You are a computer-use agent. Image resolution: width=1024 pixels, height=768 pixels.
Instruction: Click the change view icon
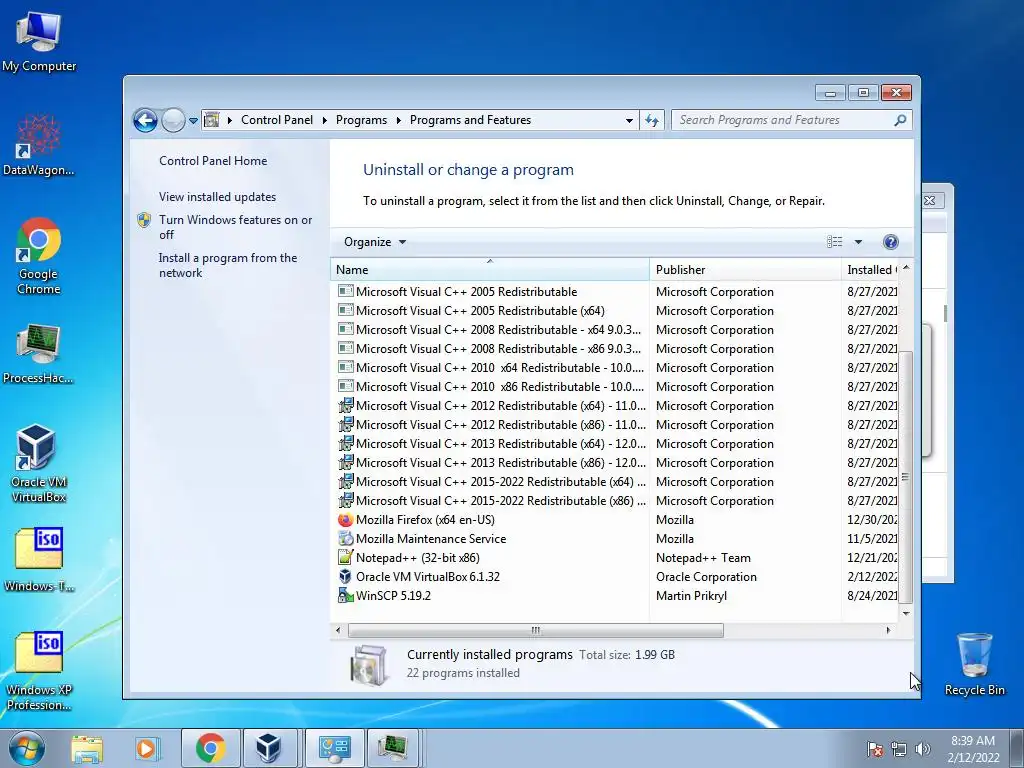(x=835, y=242)
